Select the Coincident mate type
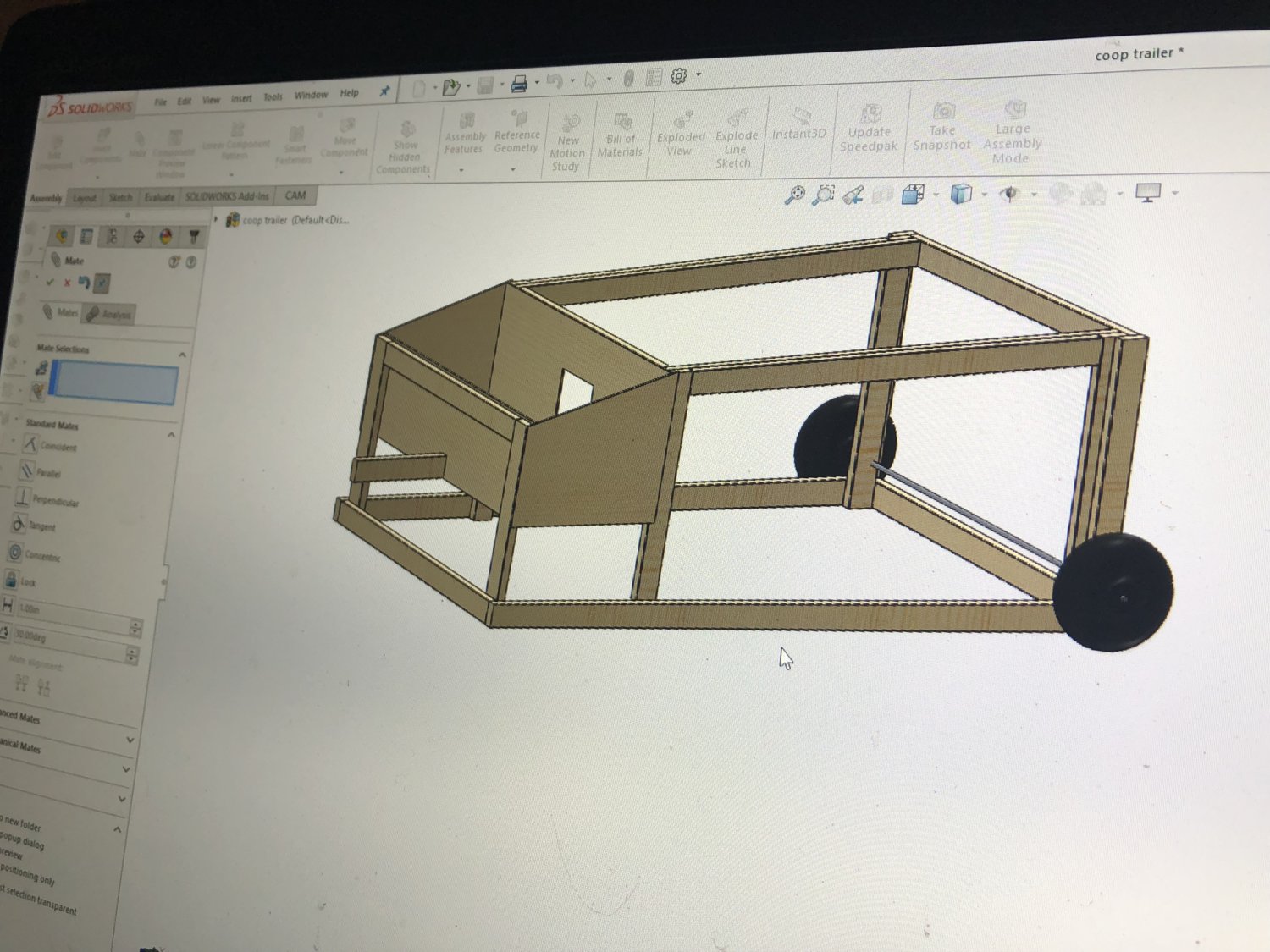This screenshot has width=1270, height=952. (x=49, y=445)
